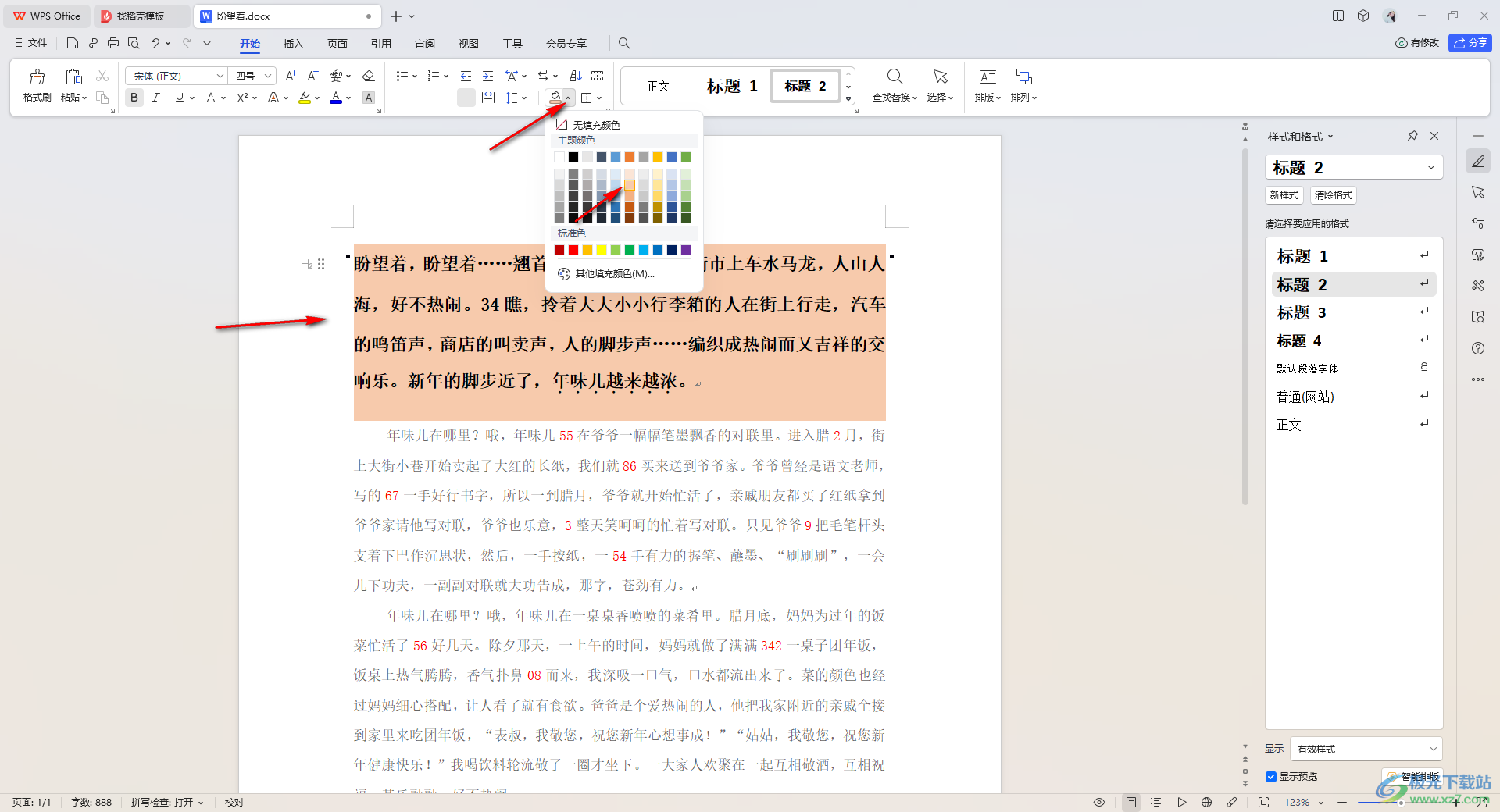Open the 文件 menu
Screen dimensions: 1500x812
(x=31, y=43)
